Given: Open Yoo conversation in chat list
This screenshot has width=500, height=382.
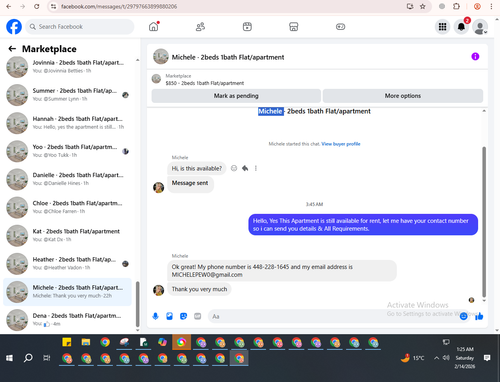Looking at the screenshot, I should 68,151.
